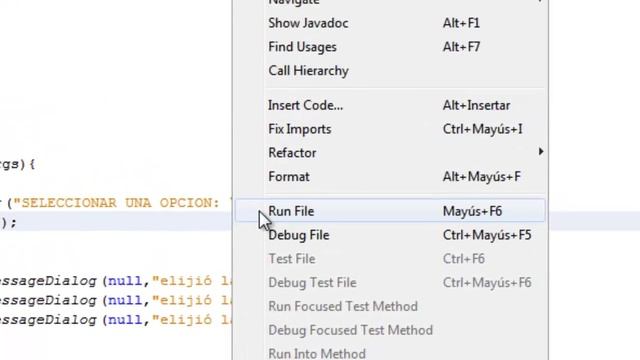Click the "SELECCIONAR UNA OPCION:" string in code
This screenshot has width=640, height=360.
tap(122, 203)
